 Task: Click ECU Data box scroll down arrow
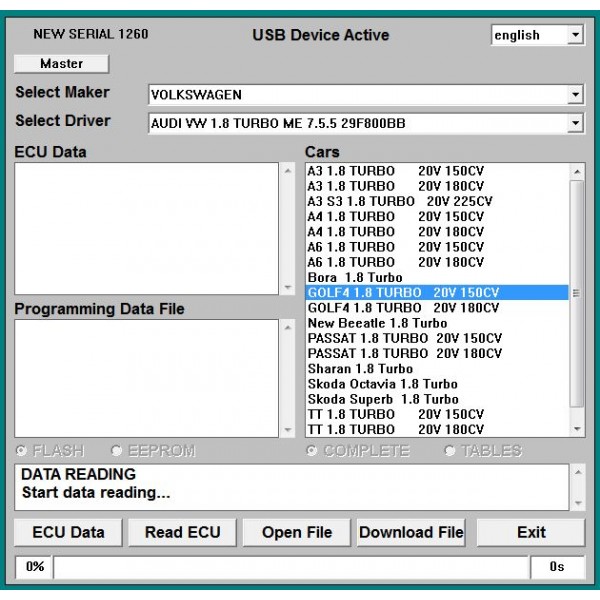point(288,287)
